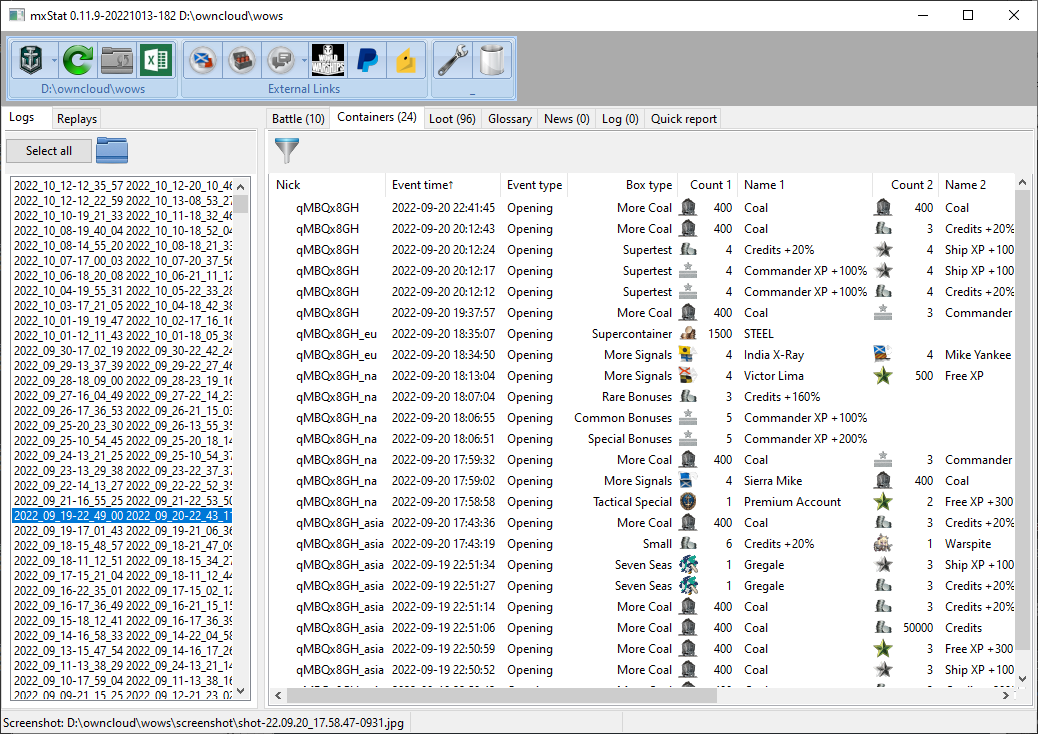Viewport: 1038px width, 734px height.
Task: Click the World of Warships anchor shield icon
Action: [x=31, y=60]
